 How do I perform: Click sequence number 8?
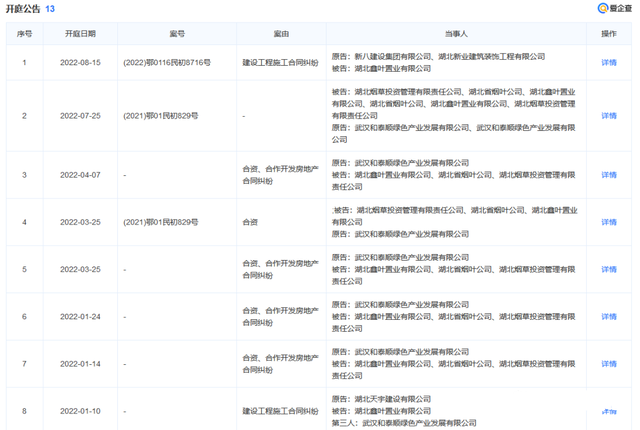point(24,411)
